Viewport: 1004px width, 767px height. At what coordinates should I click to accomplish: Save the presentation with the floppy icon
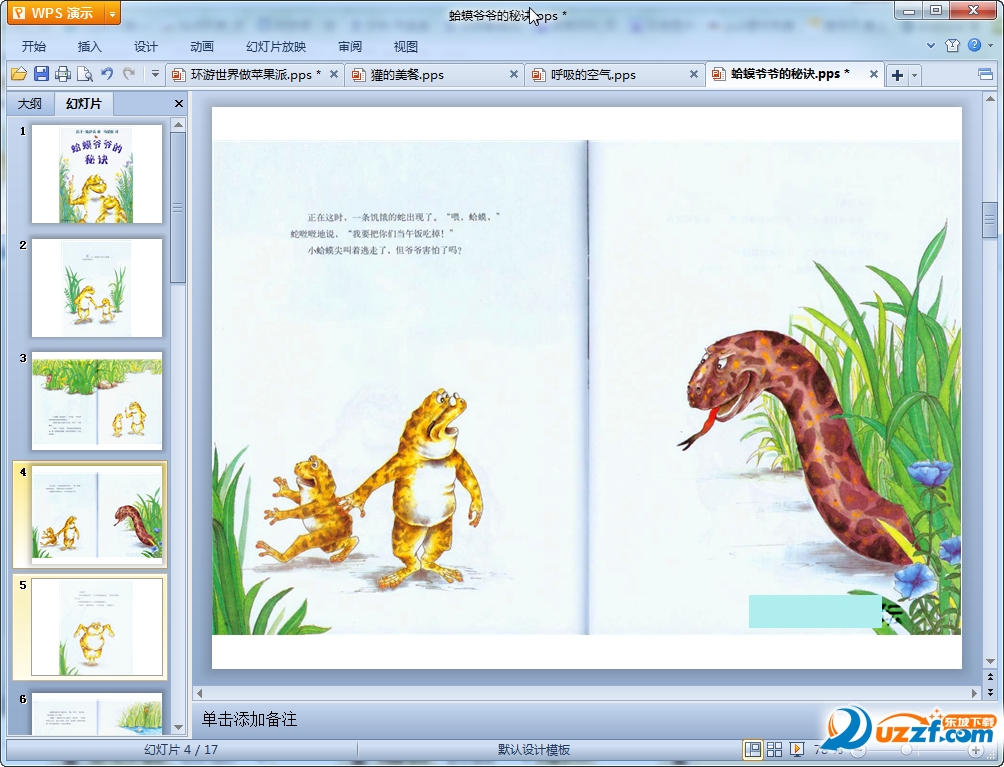click(41, 74)
